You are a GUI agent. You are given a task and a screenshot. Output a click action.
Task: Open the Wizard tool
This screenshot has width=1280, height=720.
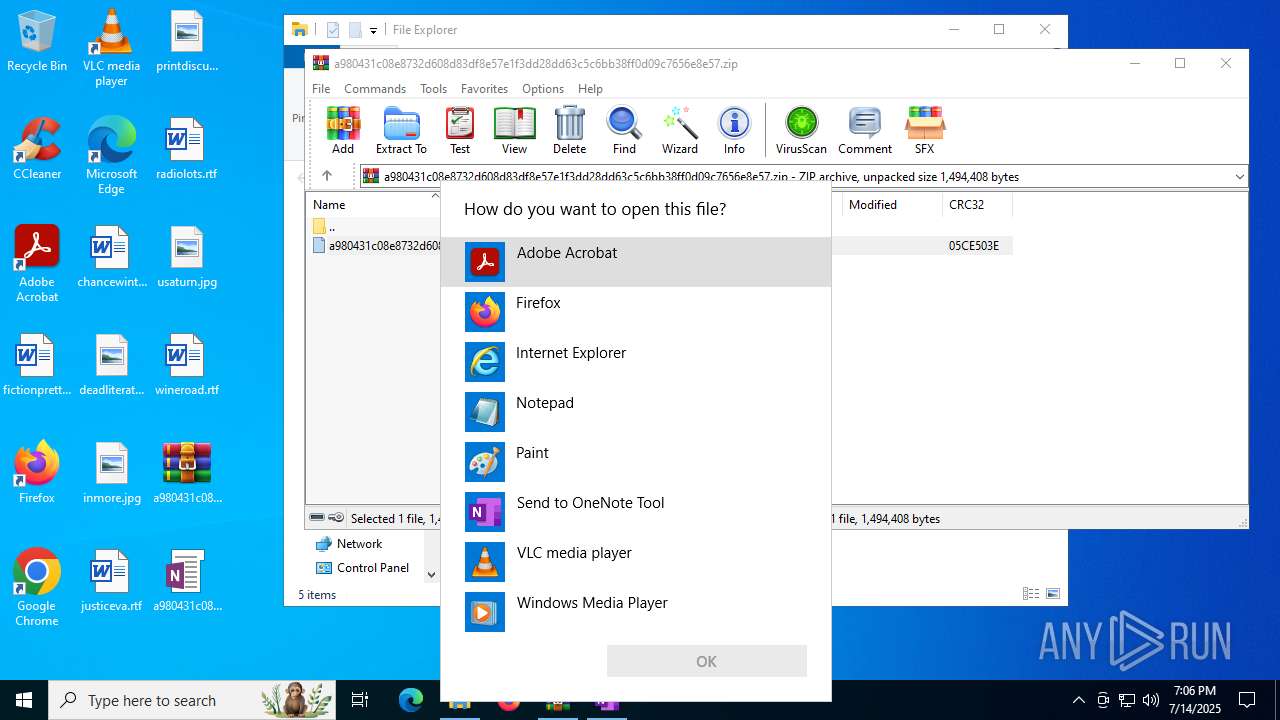679,131
